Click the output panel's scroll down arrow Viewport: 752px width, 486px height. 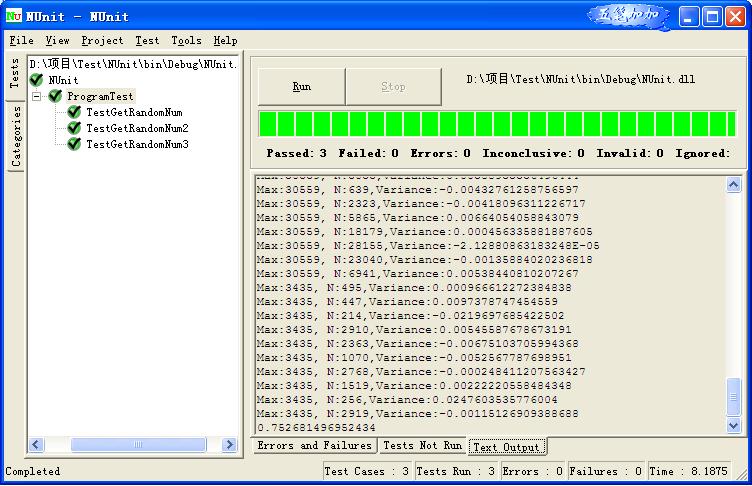tap(733, 425)
